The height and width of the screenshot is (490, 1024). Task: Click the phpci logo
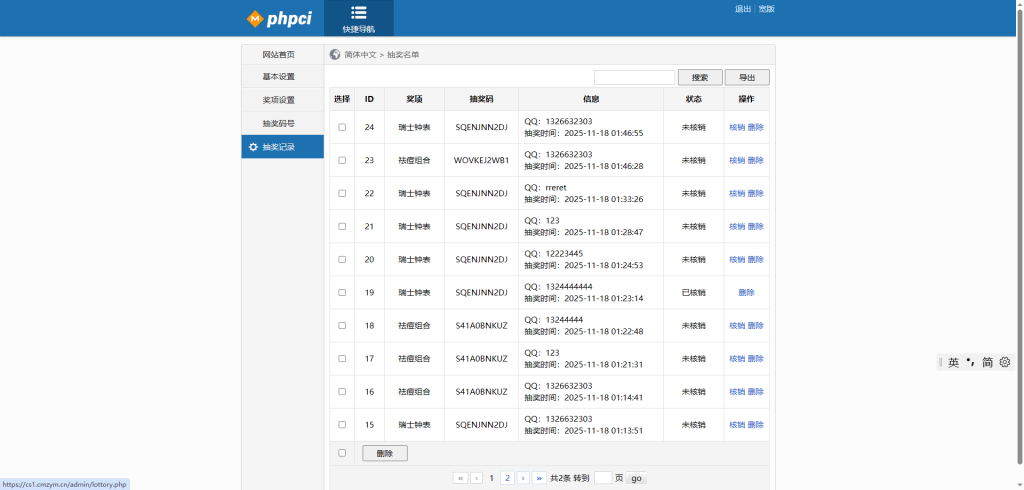point(282,19)
